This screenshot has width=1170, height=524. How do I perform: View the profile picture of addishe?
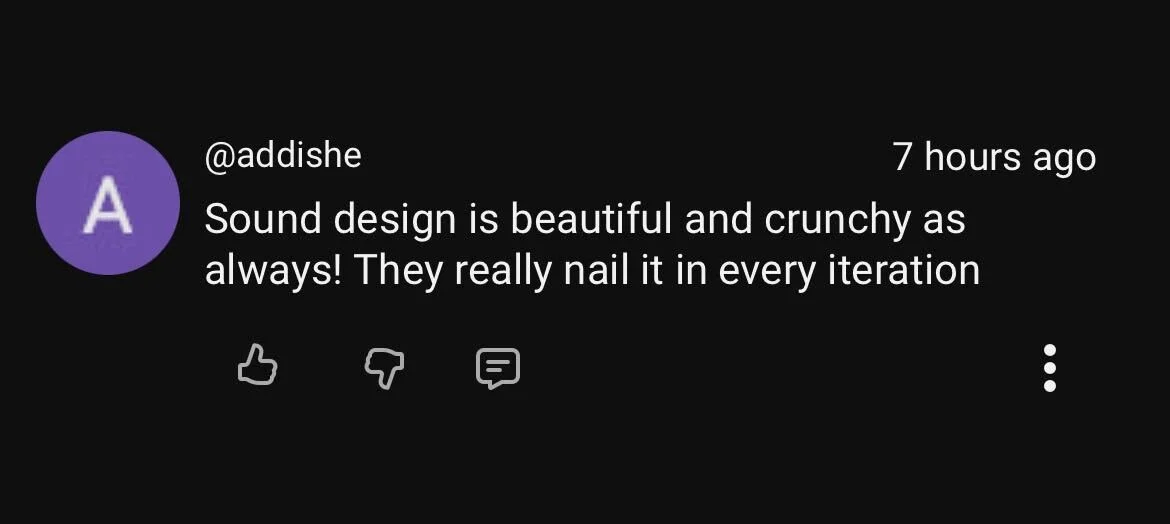tap(107, 203)
